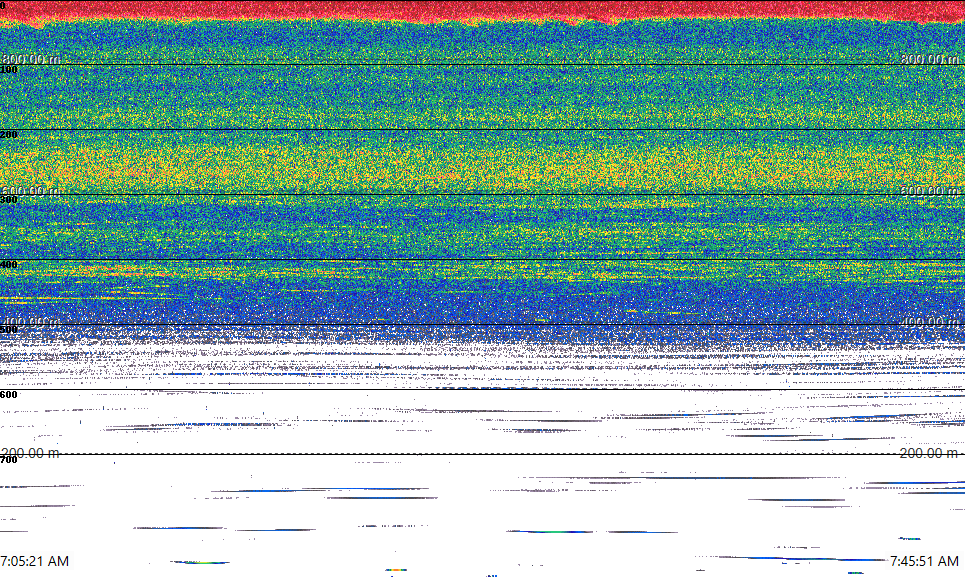Select the 200 depth scale label
Image resolution: width=965 pixels, height=578 pixels.
[x=9, y=135]
